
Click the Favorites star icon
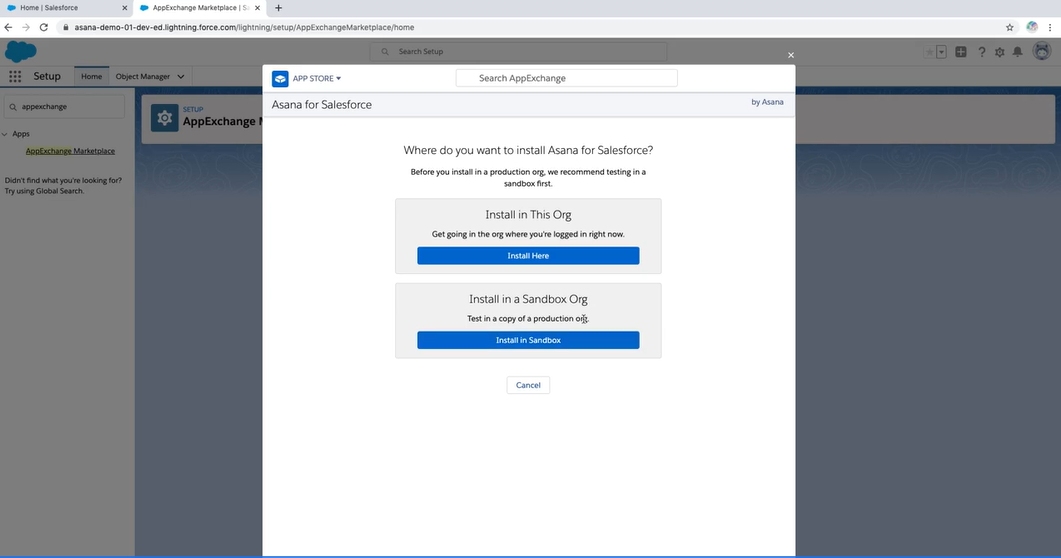(x=930, y=52)
